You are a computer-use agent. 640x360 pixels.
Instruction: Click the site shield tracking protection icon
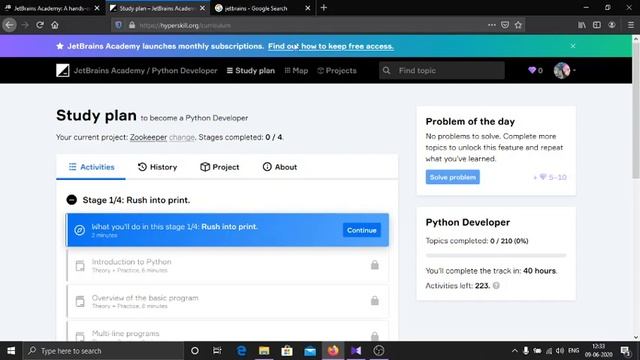(118, 25)
